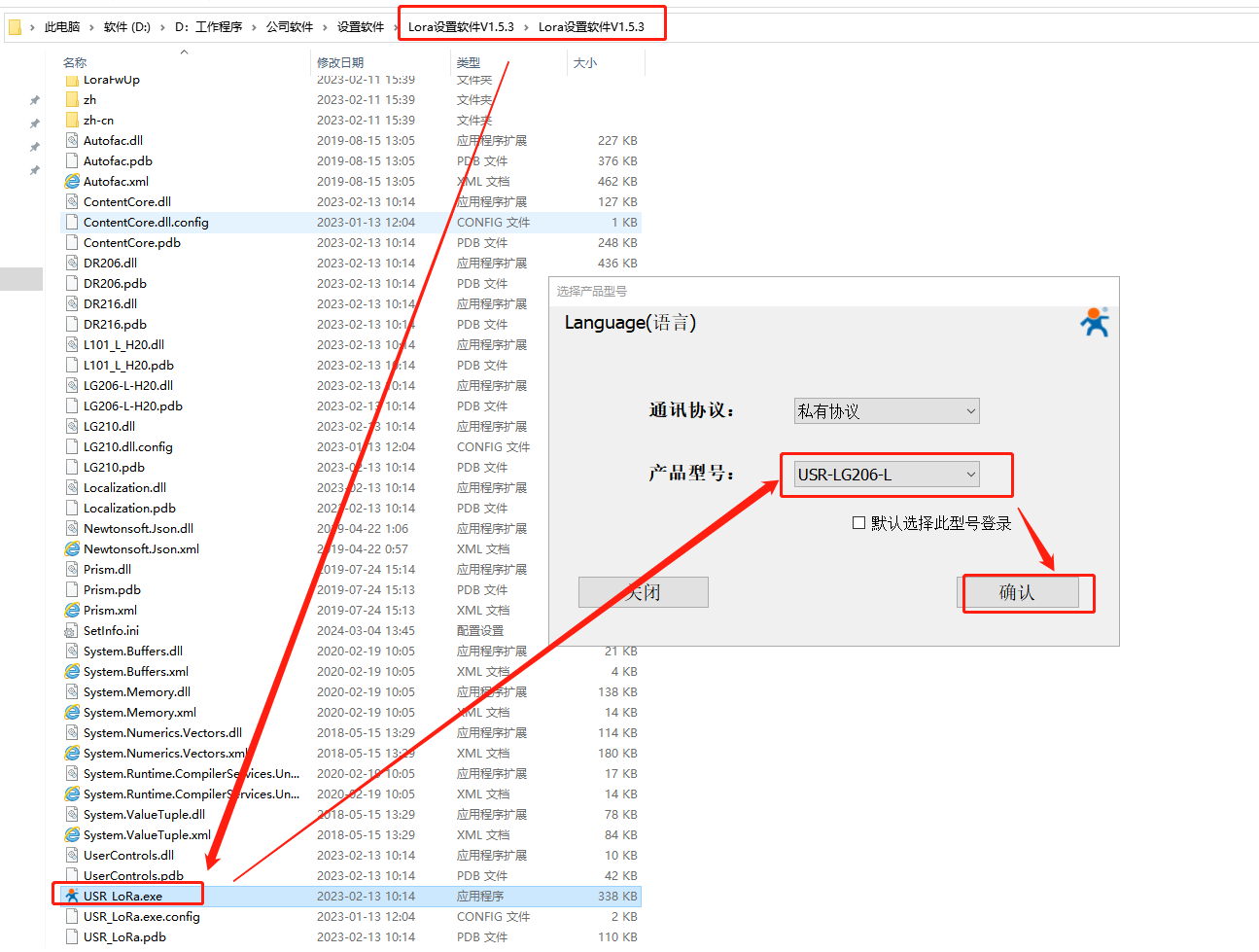
Task: Expand the chevron after 公司软件 breadcrumb
Action: click(x=325, y=27)
